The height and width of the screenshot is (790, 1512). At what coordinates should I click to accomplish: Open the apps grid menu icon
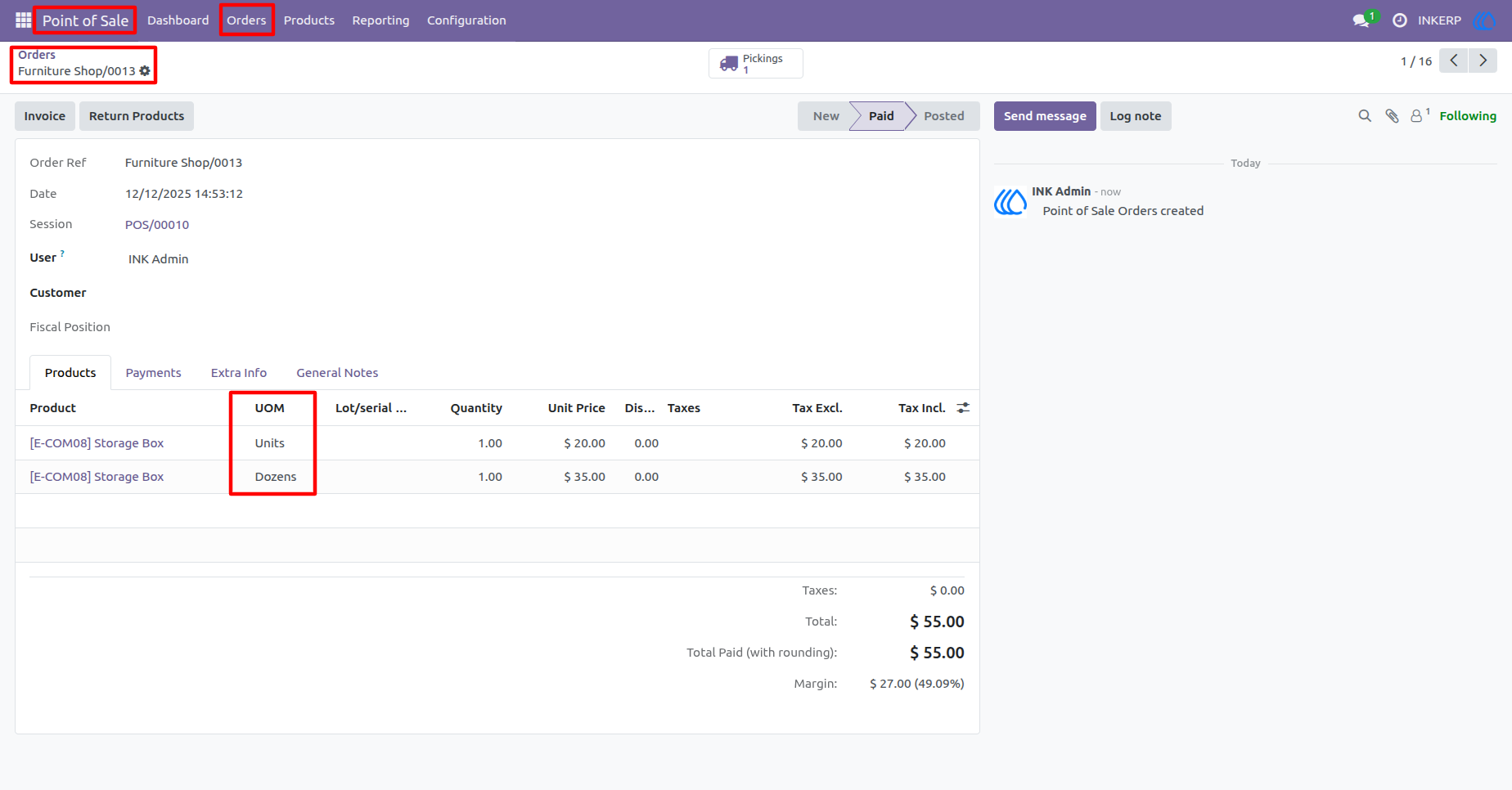click(23, 20)
